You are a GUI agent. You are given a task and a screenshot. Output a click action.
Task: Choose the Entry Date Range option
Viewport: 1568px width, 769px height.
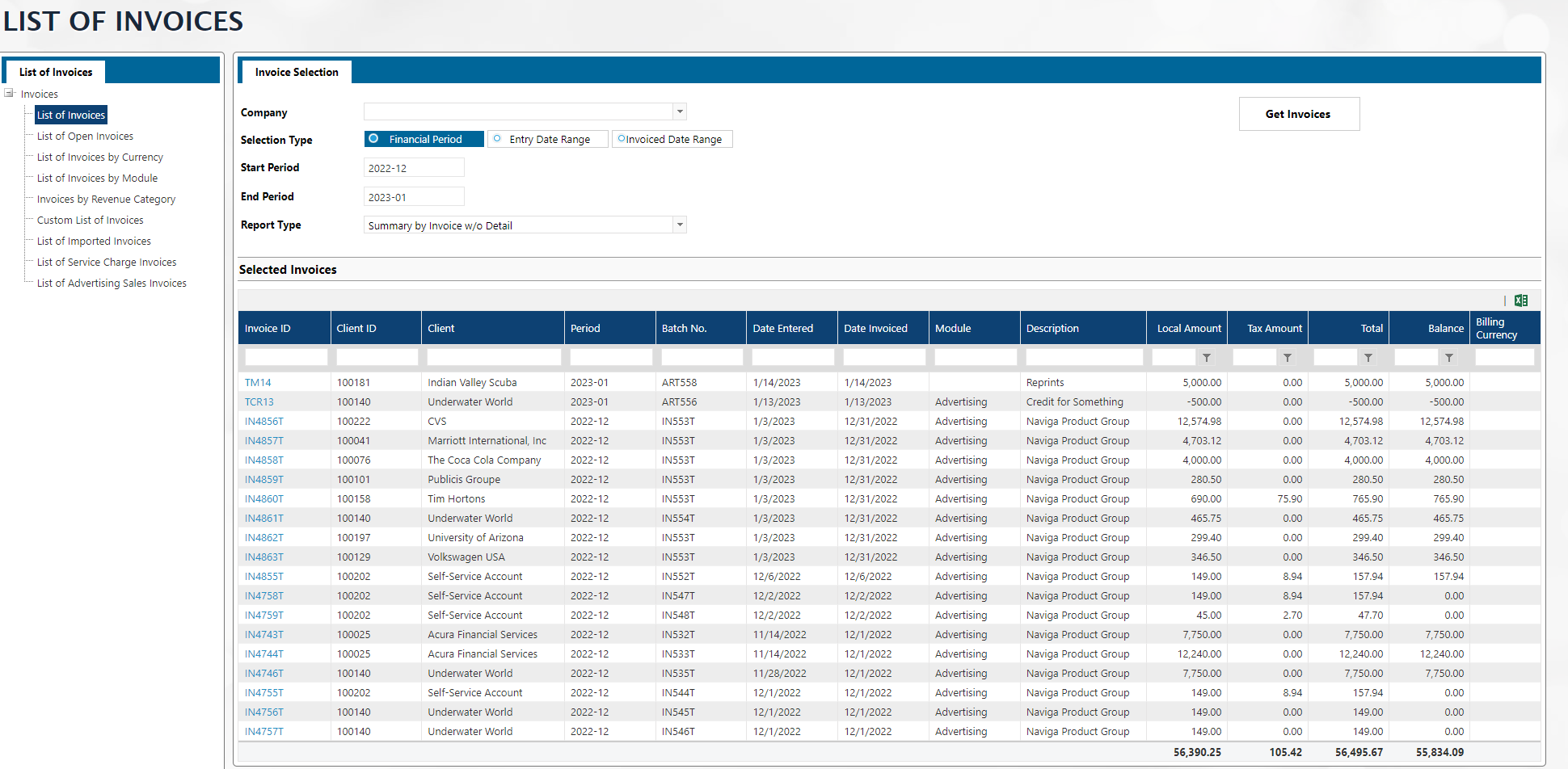coord(498,139)
